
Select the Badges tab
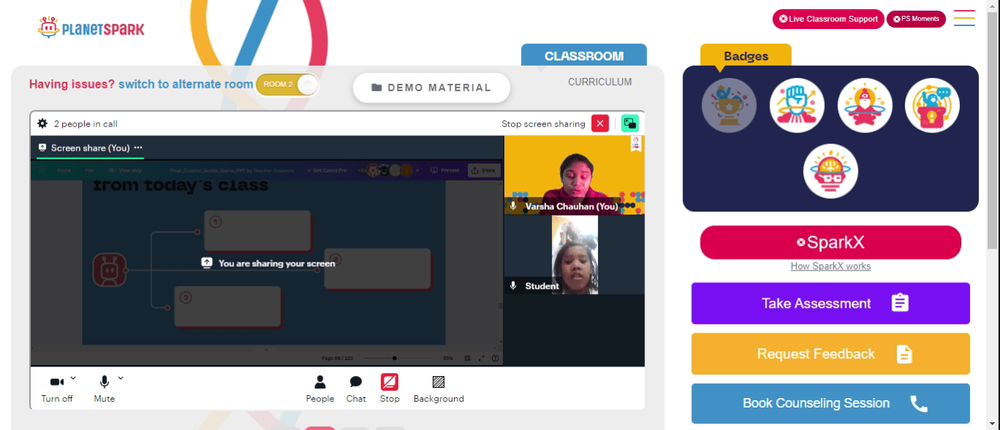click(x=746, y=56)
